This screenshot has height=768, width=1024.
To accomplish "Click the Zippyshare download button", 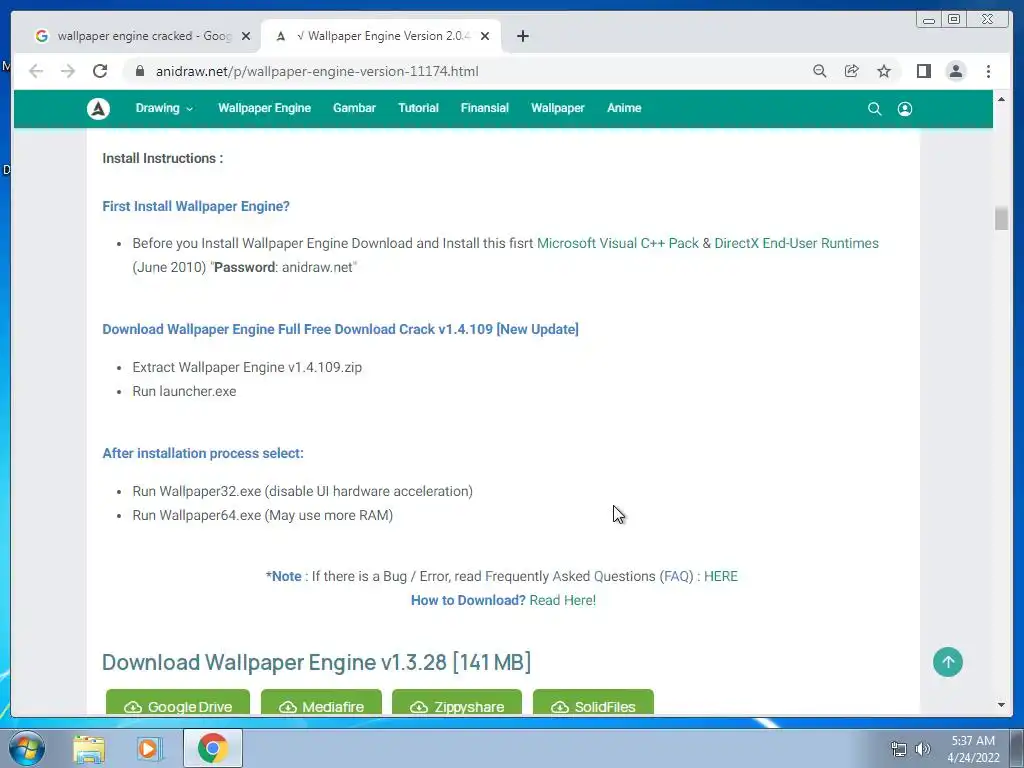I will (456, 703).
